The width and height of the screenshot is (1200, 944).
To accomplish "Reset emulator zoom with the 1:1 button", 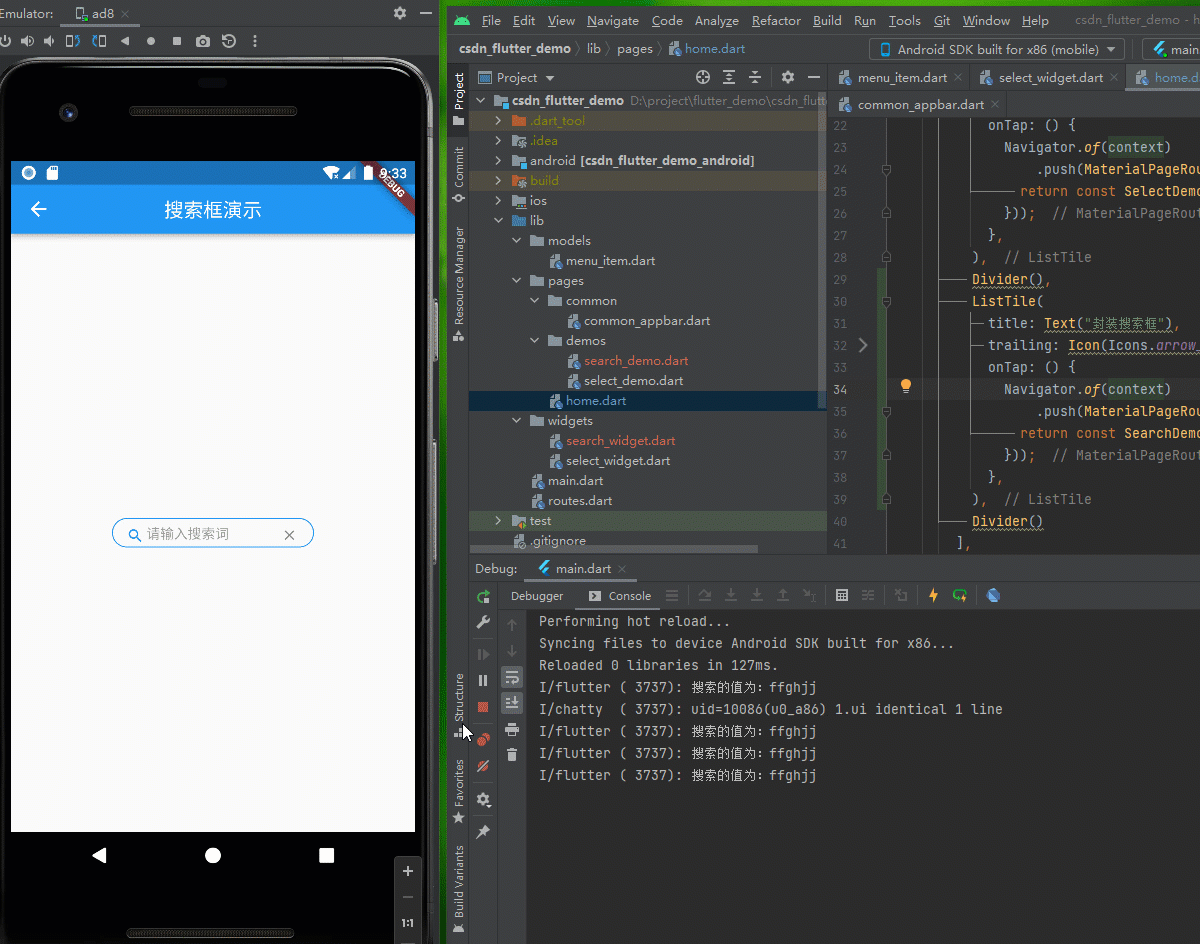I will point(407,923).
